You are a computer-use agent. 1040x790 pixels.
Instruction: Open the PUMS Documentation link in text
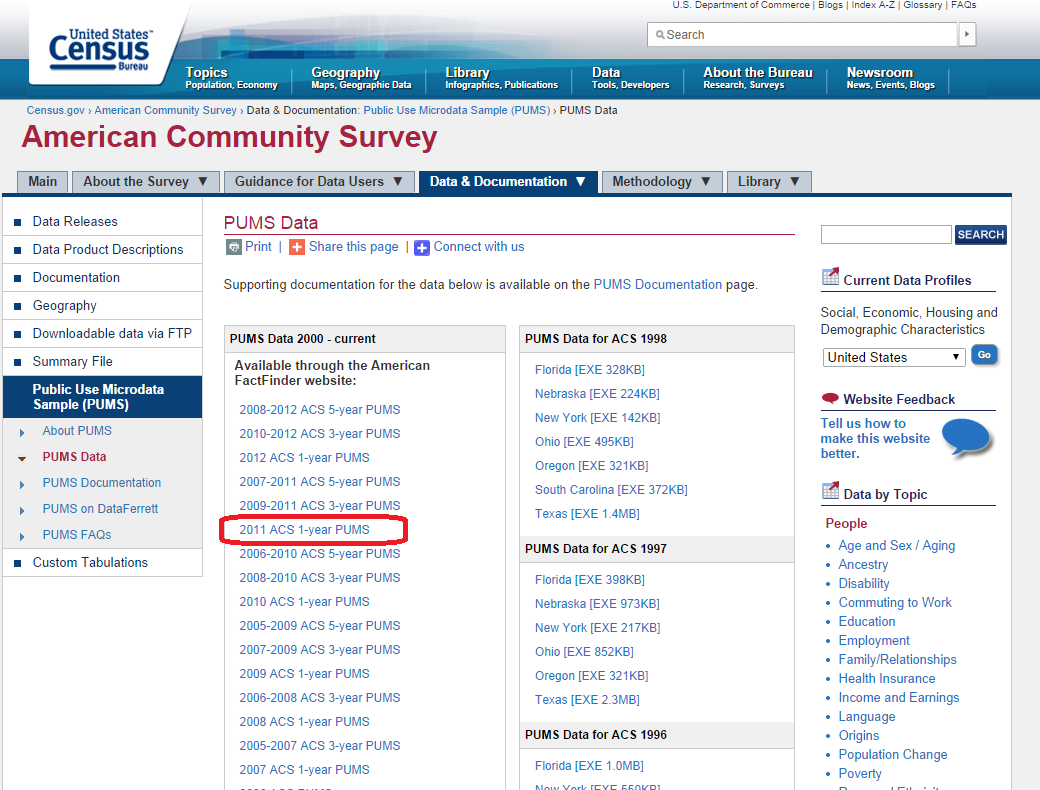pos(657,284)
